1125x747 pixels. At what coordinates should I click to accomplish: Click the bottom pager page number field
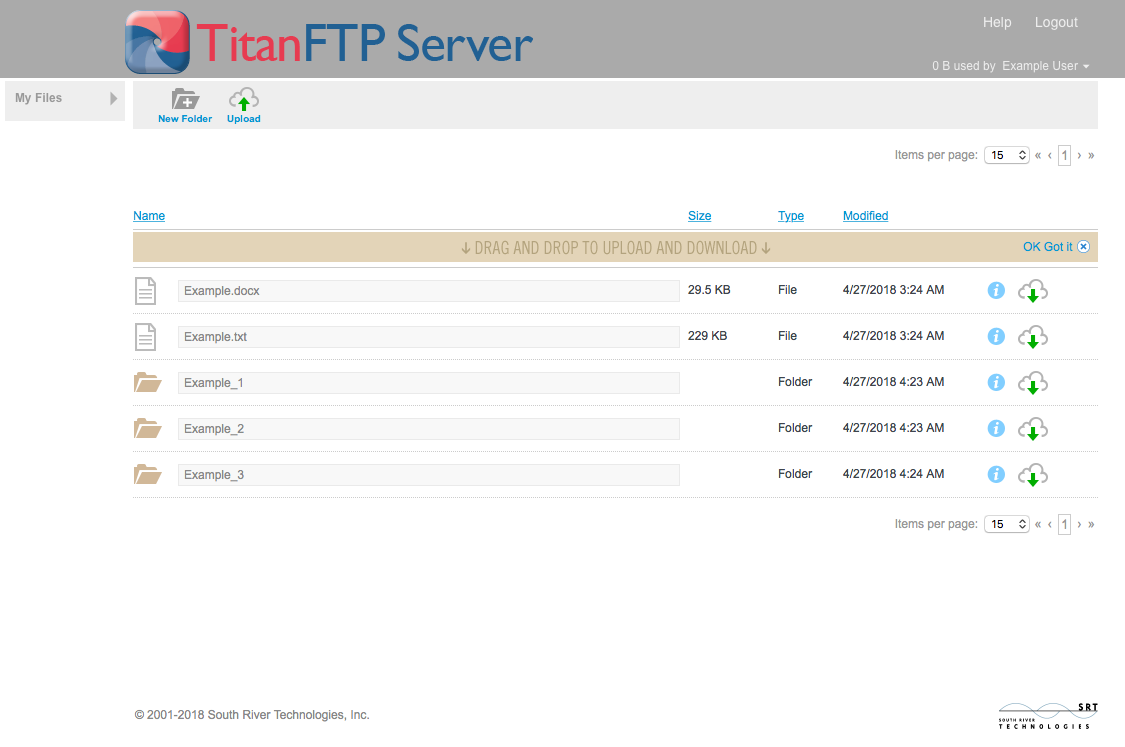[x=1065, y=524]
